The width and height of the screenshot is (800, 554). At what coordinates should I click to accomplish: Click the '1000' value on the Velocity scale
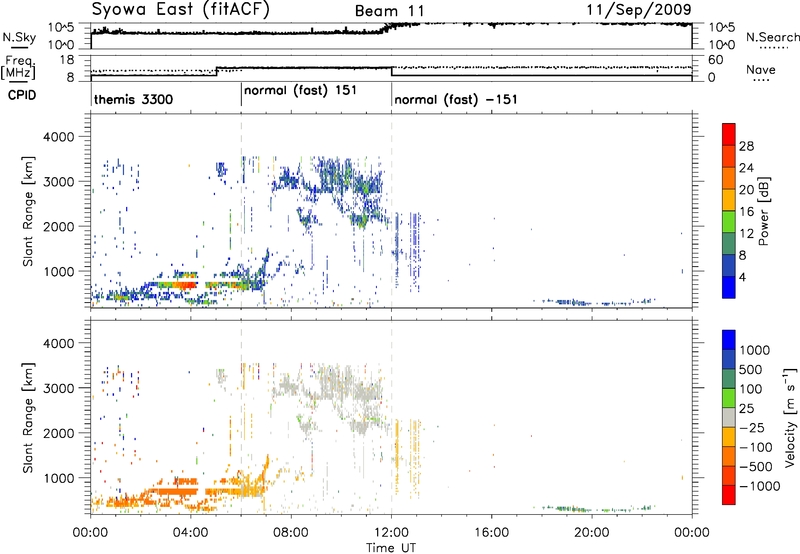pyautogui.click(x=754, y=350)
